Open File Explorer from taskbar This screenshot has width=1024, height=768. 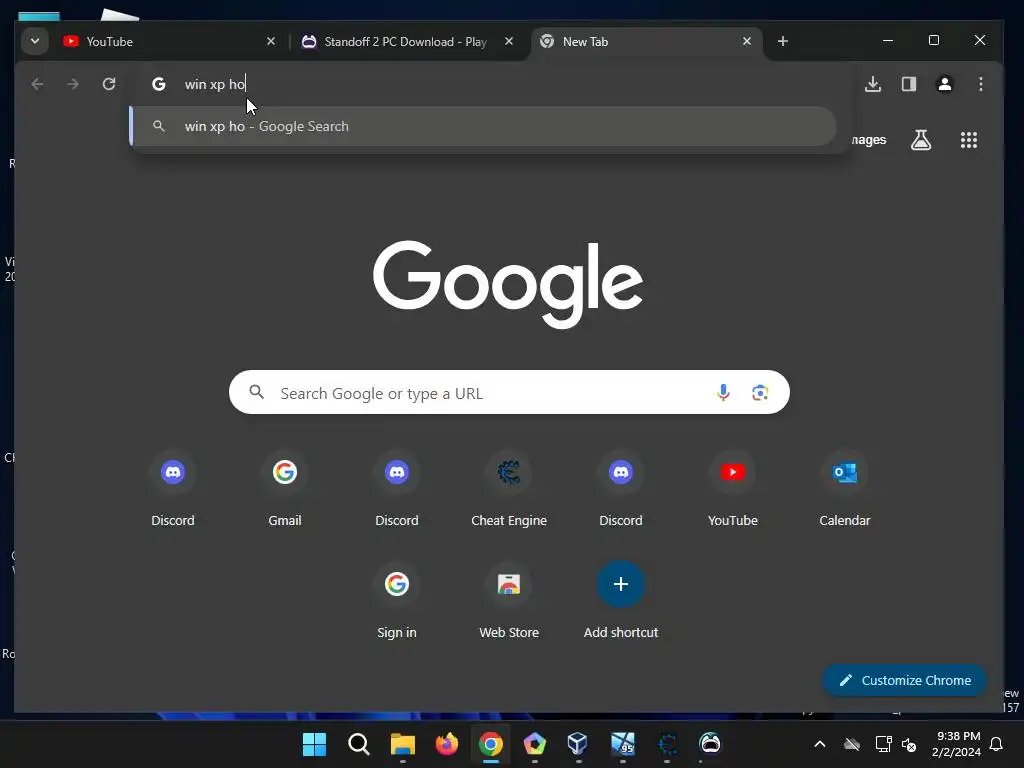(x=402, y=744)
